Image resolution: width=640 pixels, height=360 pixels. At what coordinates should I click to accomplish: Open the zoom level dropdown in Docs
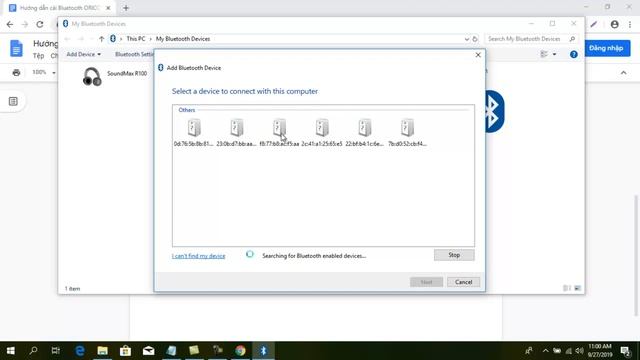[44, 72]
